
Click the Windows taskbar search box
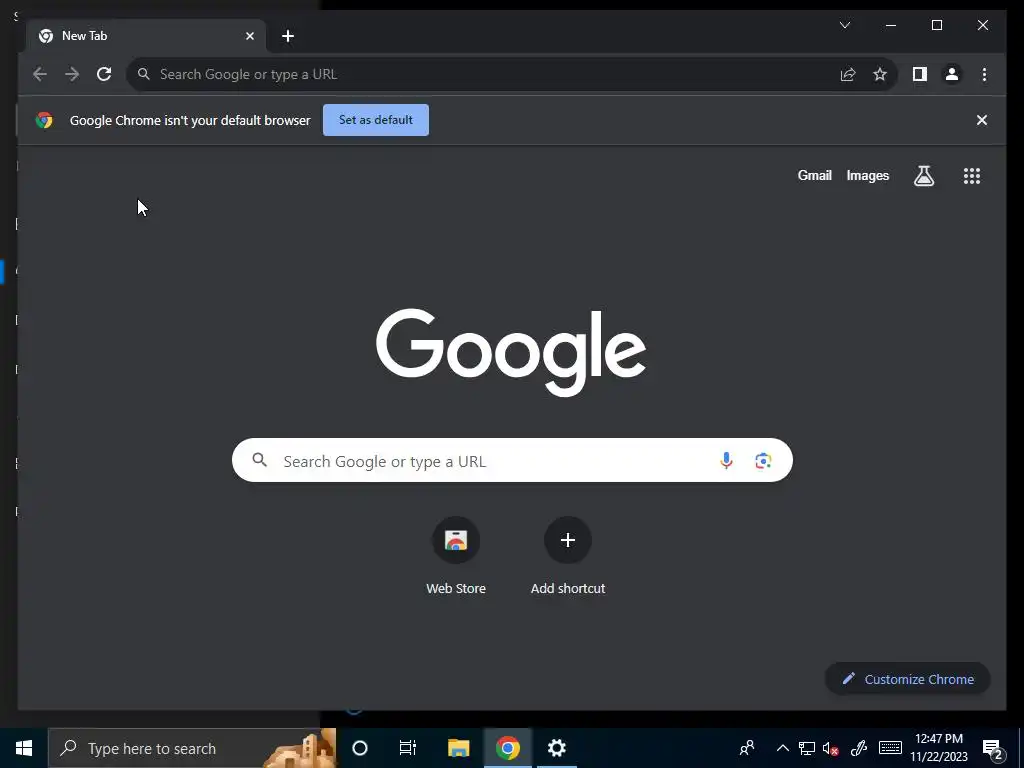coord(192,748)
